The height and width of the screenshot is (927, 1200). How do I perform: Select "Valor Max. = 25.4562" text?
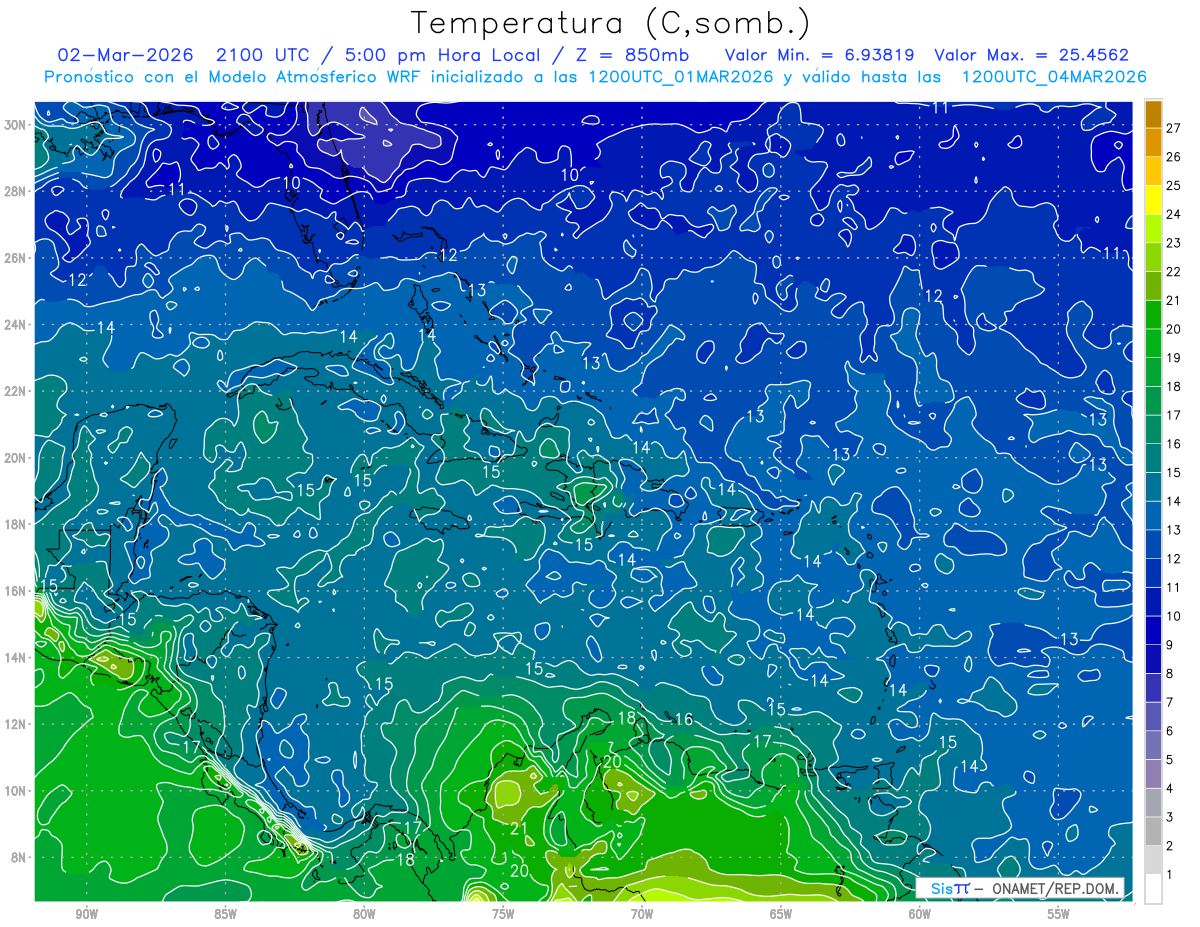coord(1031,55)
